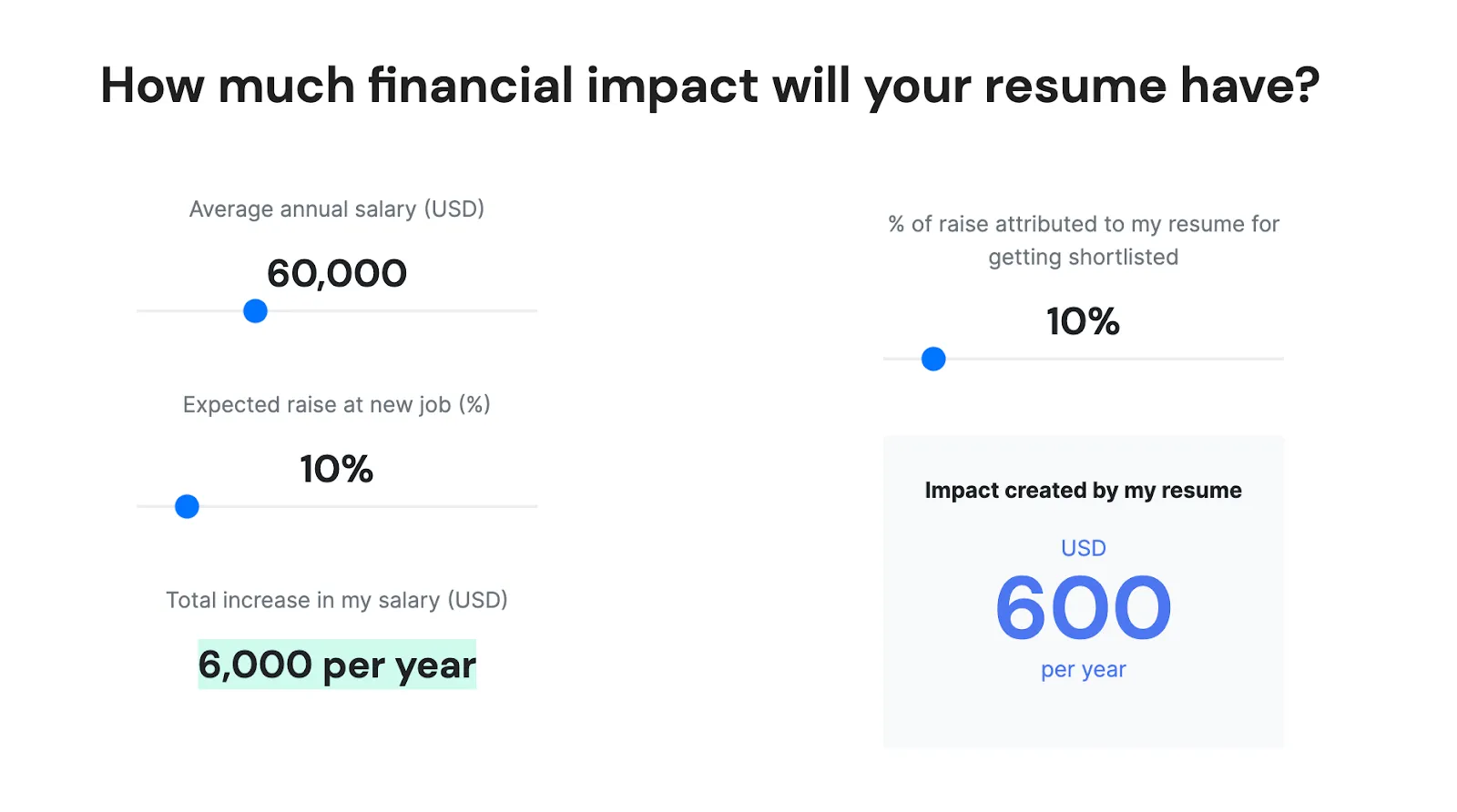The image size is (1457, 812).
Task: Click the resume attribution slider track right end
Action: (1277, 359)
